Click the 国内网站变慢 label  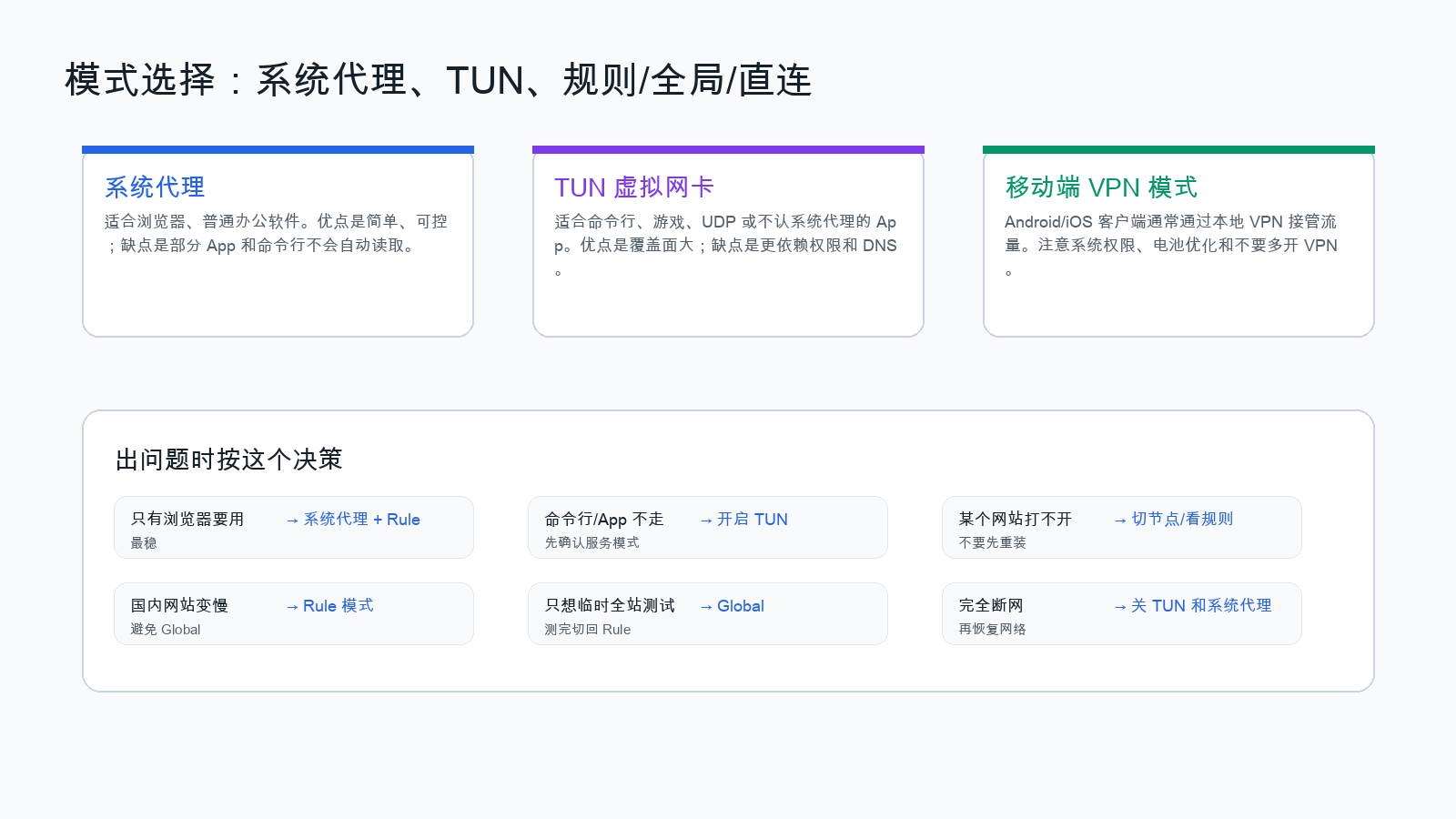179,605
